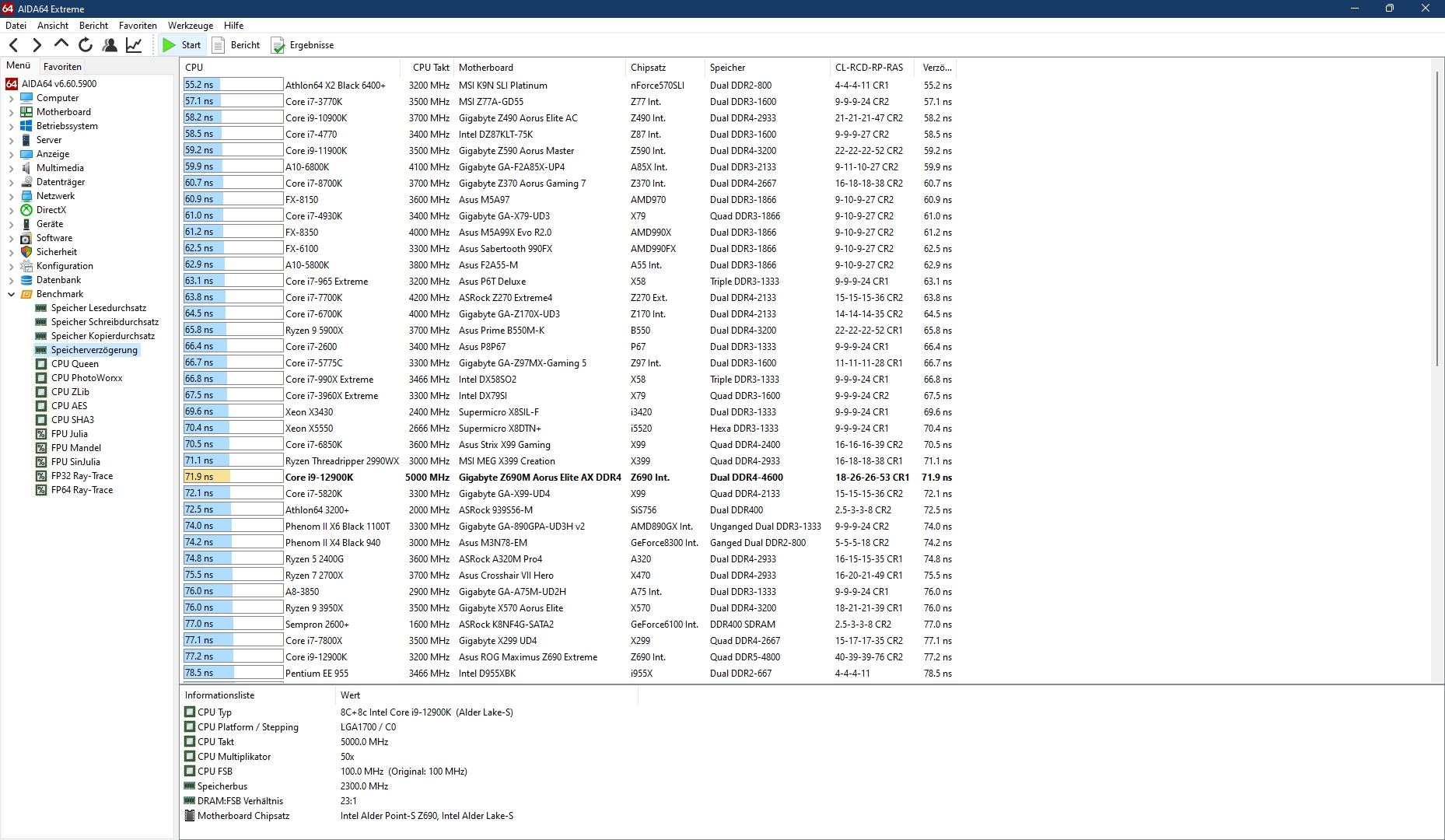This screenshot has height=840, width=1445.
Task: Sort by the CL-RCD-RP-RAS column header
Action: (871, 68)
